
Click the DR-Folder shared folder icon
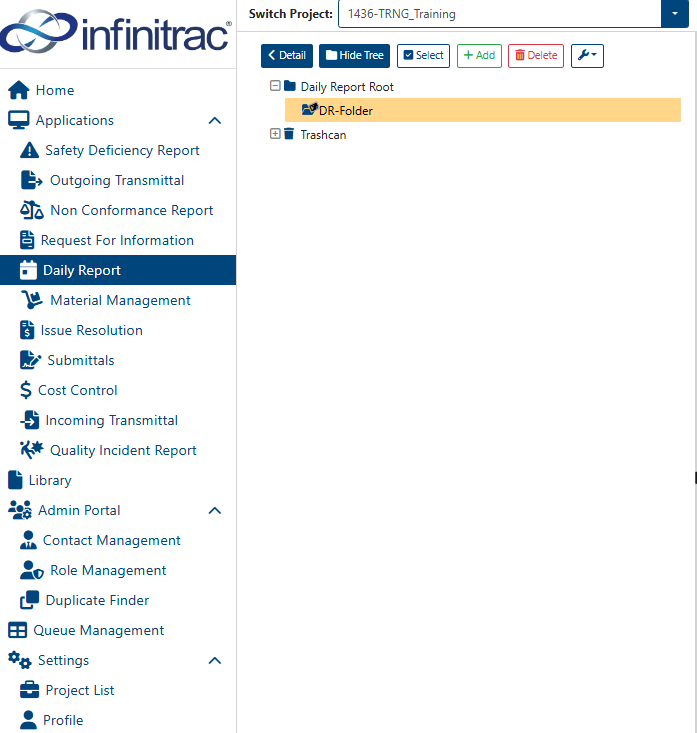click(x=309, y=109)
